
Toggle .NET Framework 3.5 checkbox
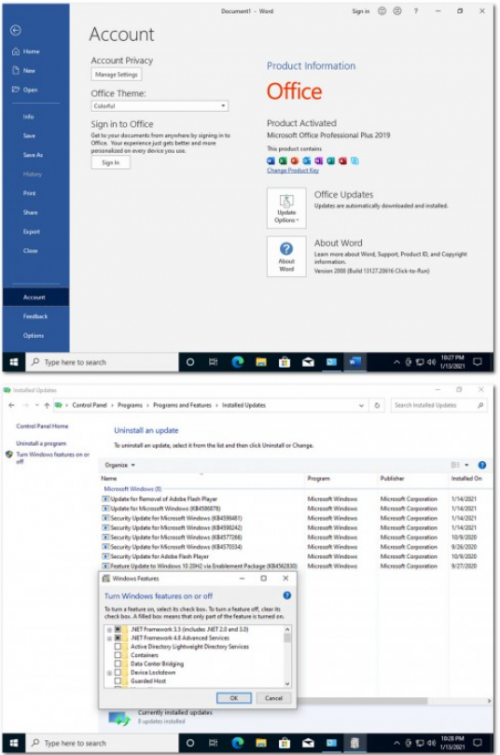(x=118, y=629)
